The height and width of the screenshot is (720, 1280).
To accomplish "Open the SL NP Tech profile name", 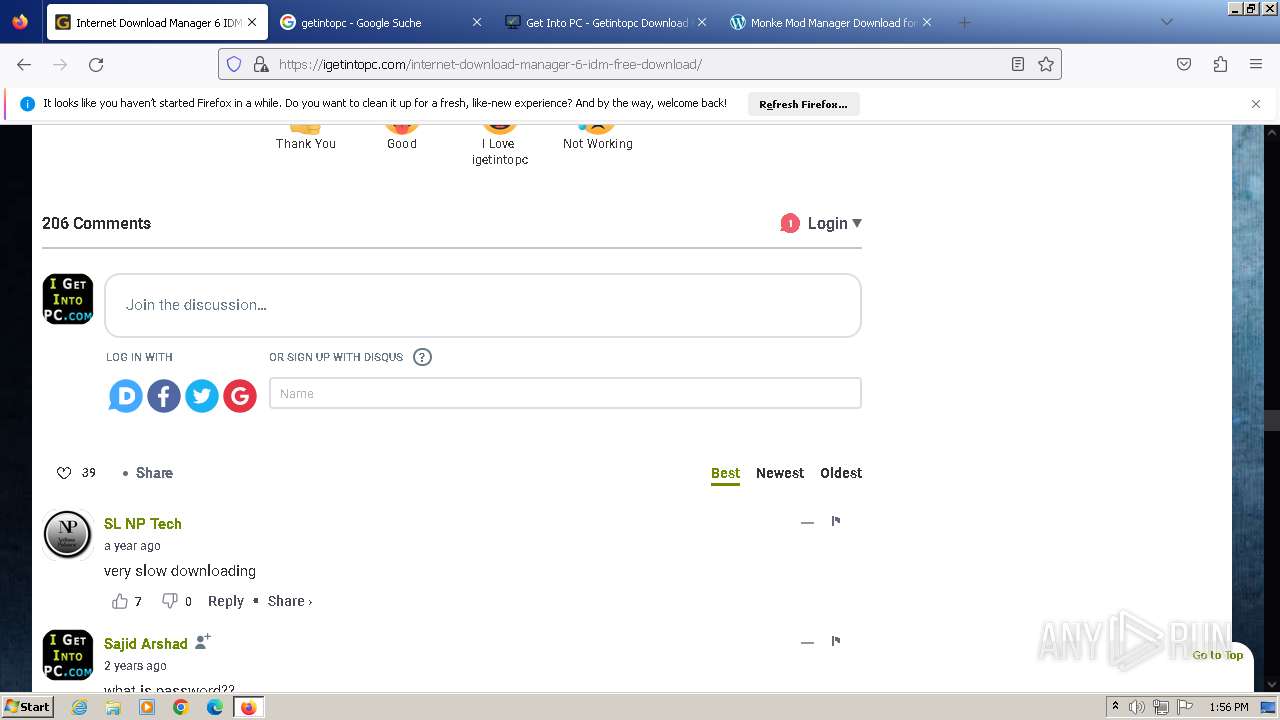I will (x=143, y=523).
